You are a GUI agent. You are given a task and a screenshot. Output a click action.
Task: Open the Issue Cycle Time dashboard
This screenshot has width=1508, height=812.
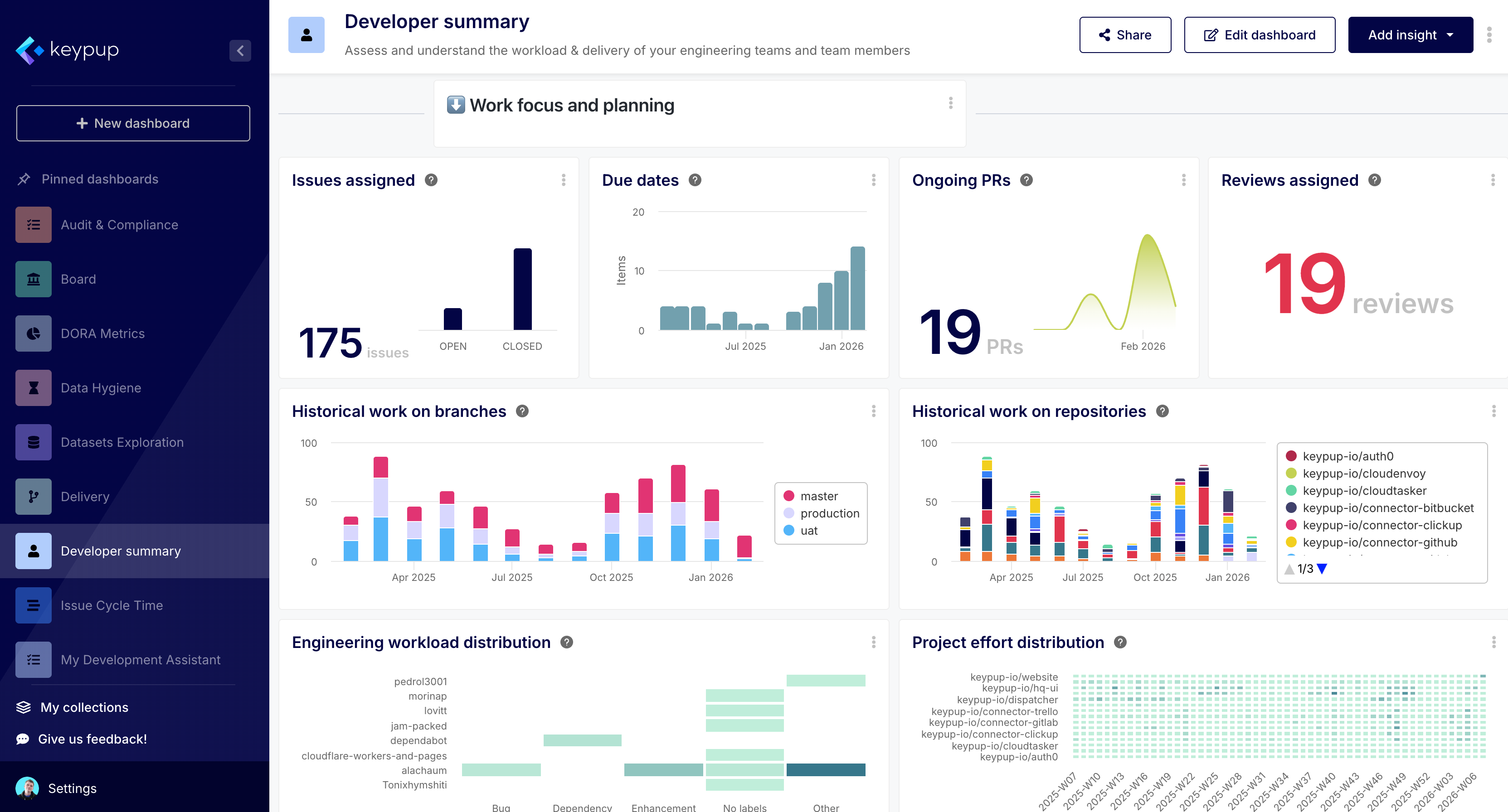point(111,605)
